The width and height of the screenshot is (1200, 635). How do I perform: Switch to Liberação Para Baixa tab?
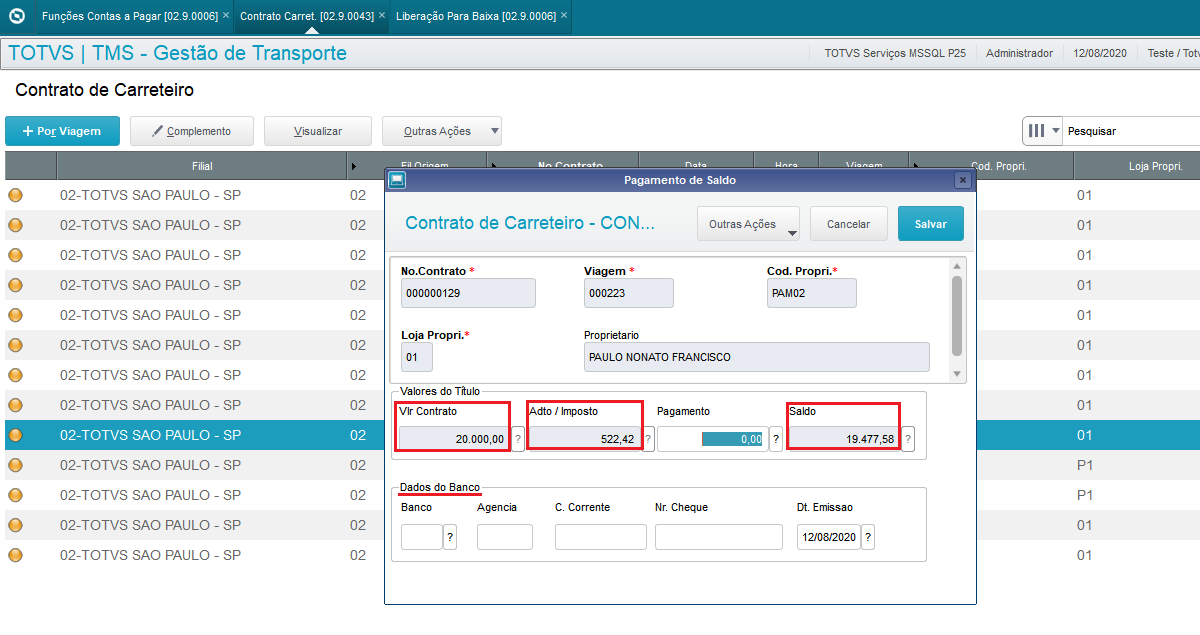point(476,16)
